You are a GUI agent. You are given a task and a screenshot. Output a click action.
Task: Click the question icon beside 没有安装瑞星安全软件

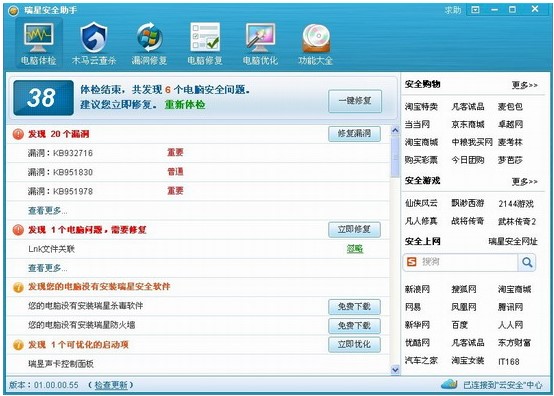(x=18, y=287)
